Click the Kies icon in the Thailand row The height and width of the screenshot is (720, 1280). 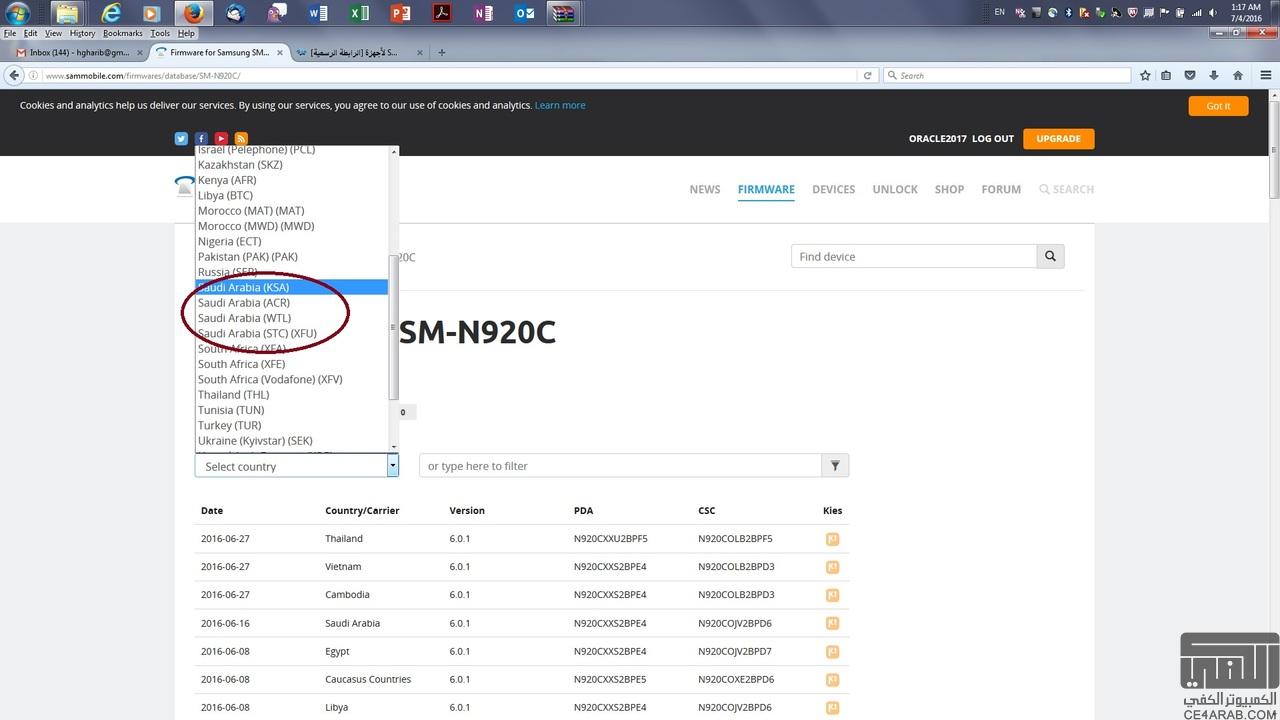coord(832,538)
